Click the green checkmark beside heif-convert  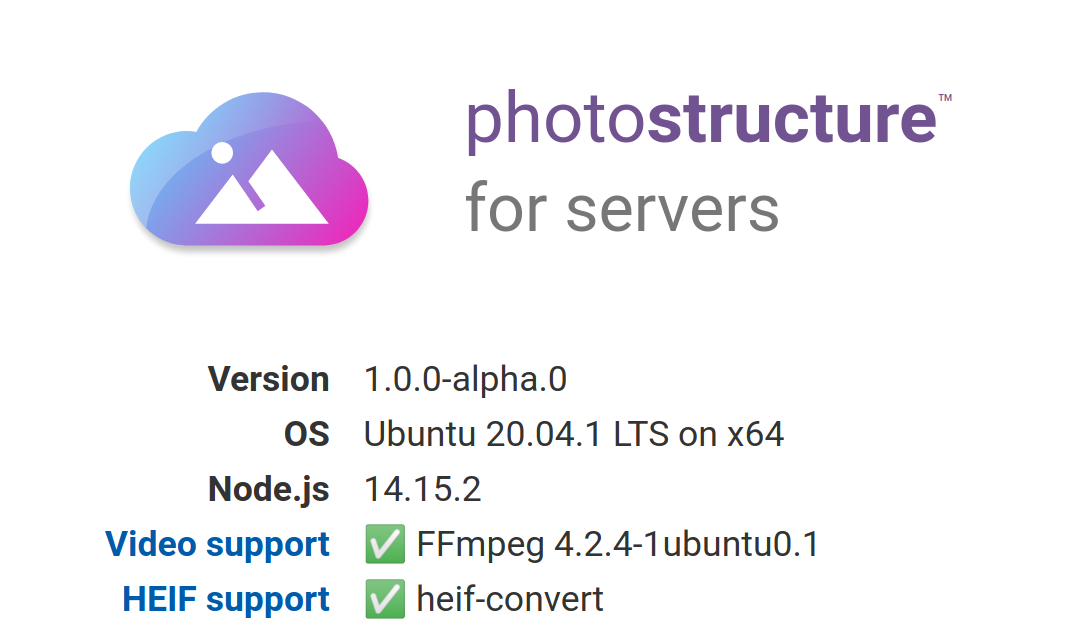pyautogui.click(x=385, y=599)
